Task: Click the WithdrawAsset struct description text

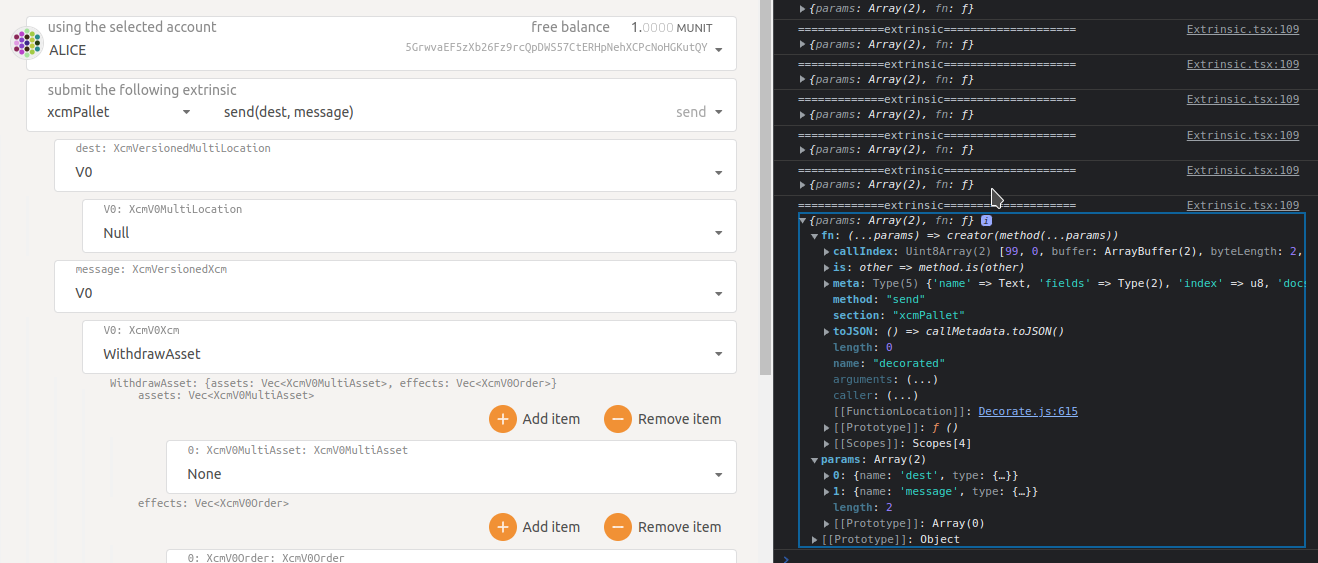Action: [x=333, y=383]
